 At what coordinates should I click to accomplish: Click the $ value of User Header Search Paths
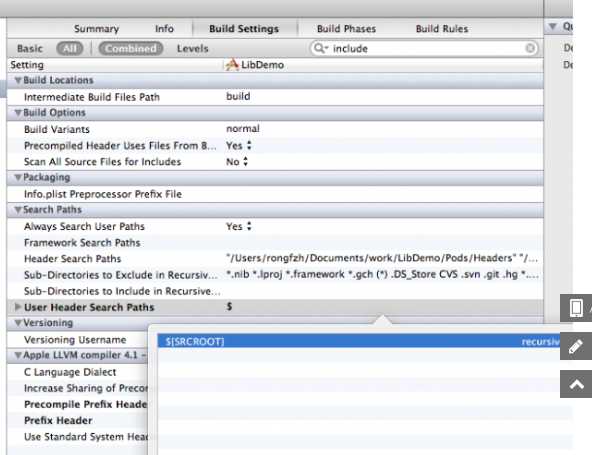pos(229,306)
